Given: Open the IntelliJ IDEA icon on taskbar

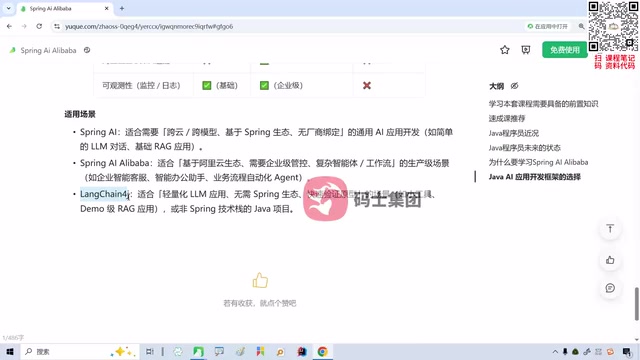Looking at the screenshot, I should pos(302,351).
